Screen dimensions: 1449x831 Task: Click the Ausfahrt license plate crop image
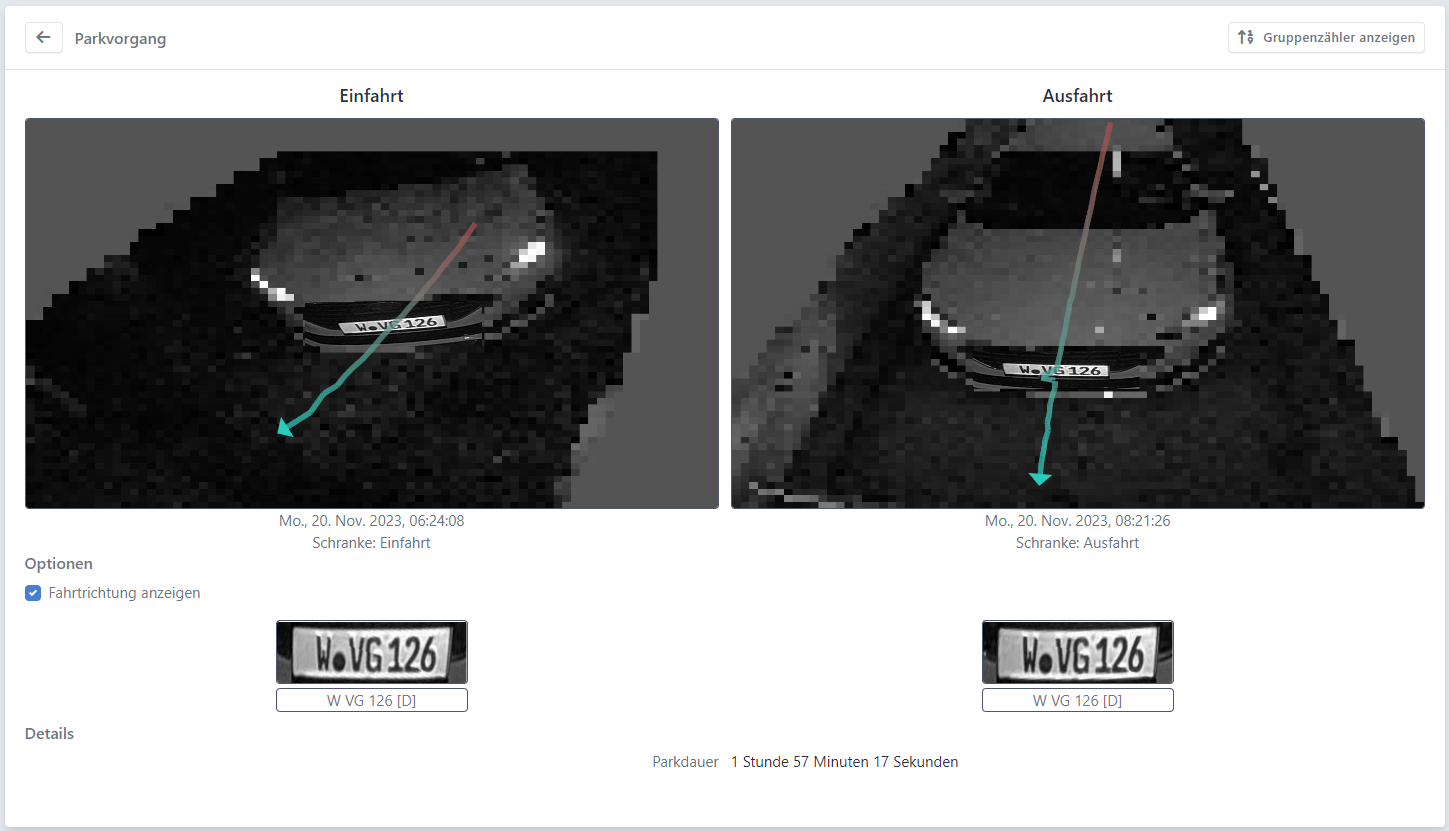tap(1078, 652)
